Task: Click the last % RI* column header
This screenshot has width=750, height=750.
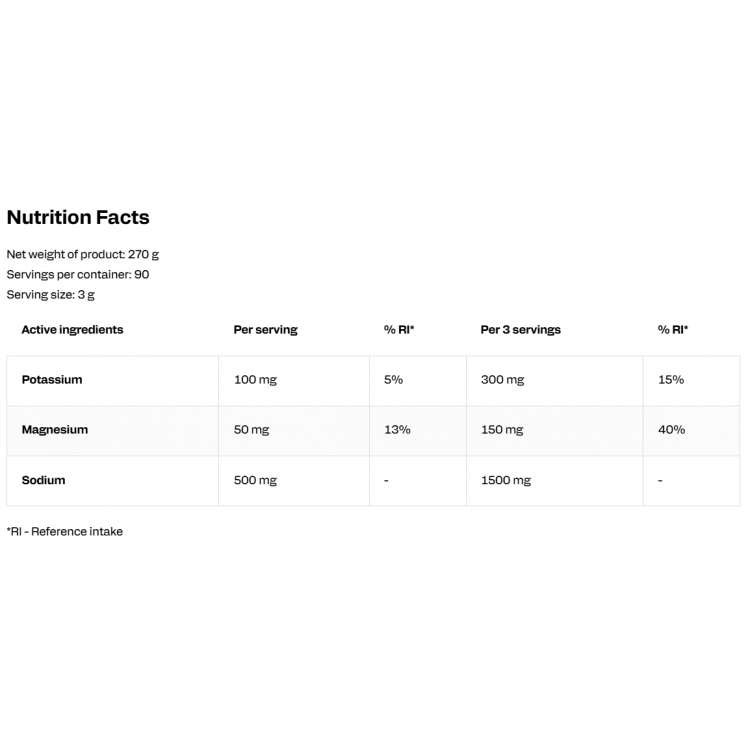Action: (673, 330)
